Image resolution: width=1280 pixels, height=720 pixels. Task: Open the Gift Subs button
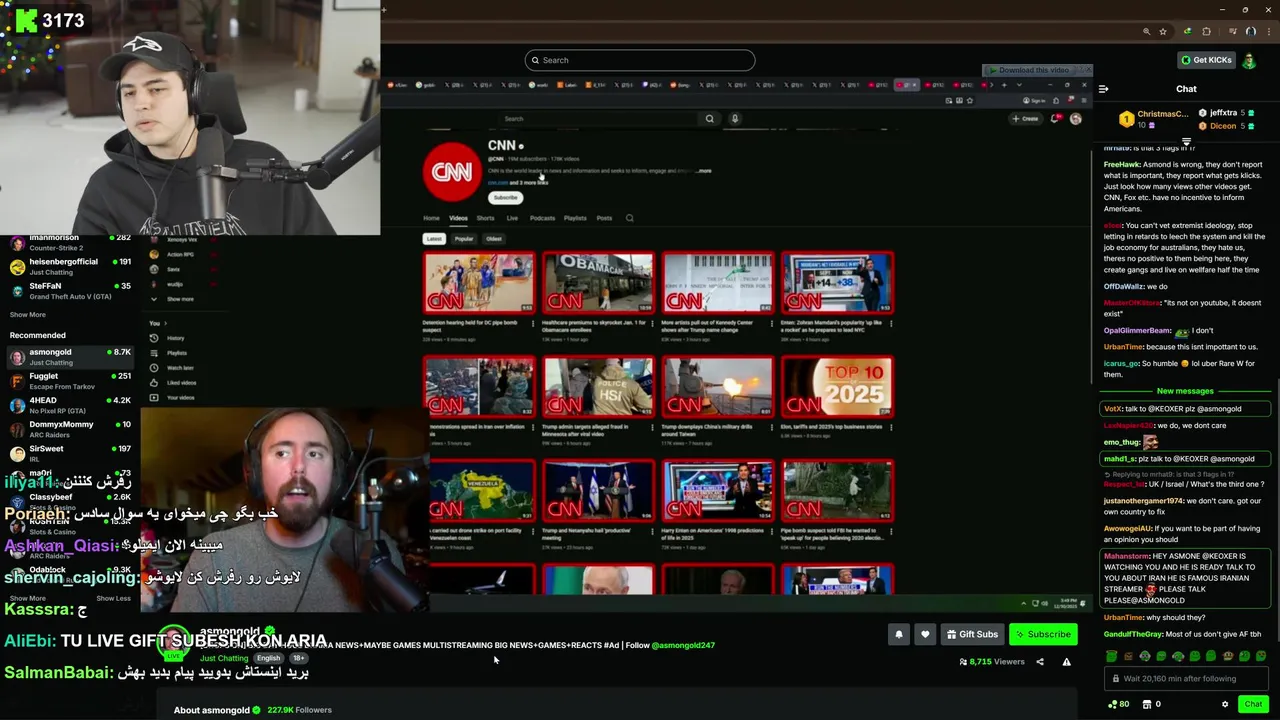(x=972, y=634)
